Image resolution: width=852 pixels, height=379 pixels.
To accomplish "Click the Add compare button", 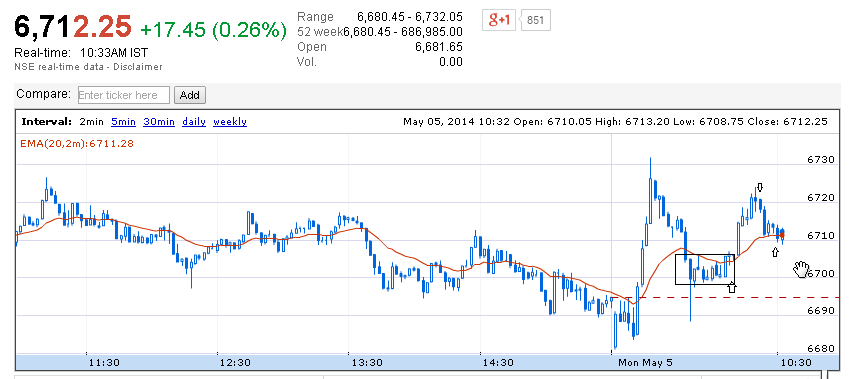I will pos(190,95).
